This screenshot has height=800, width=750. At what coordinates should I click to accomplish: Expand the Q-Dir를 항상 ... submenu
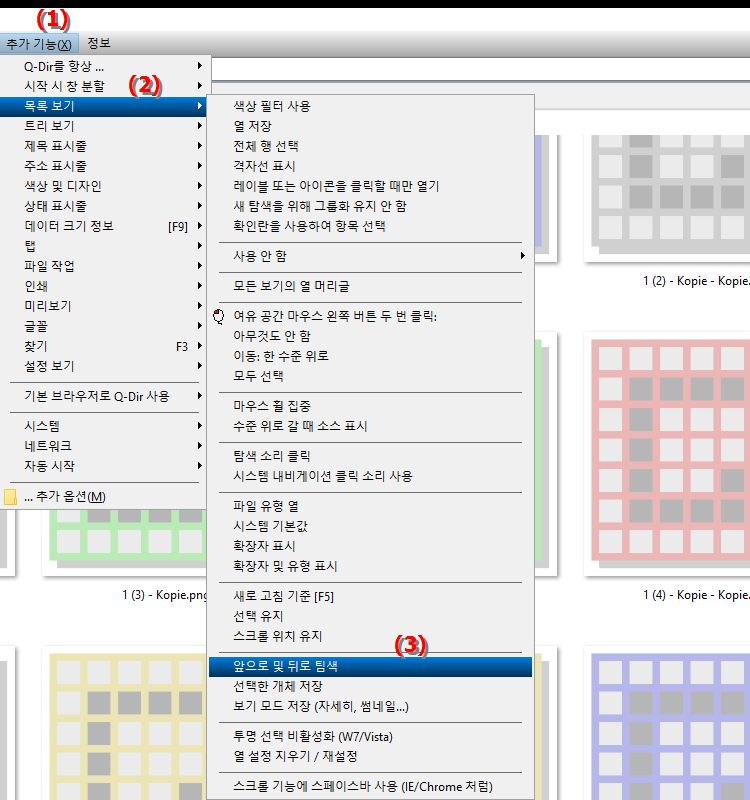pos(105,66)
